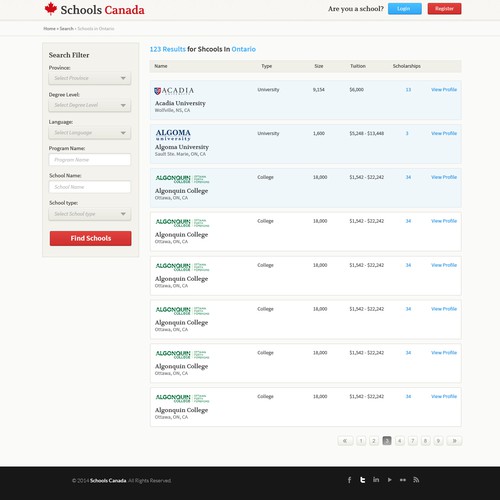The height and width of the screenshot is (500, 500).
Task: Open the Algoma University name link
Action: click(x=182, y=147)
